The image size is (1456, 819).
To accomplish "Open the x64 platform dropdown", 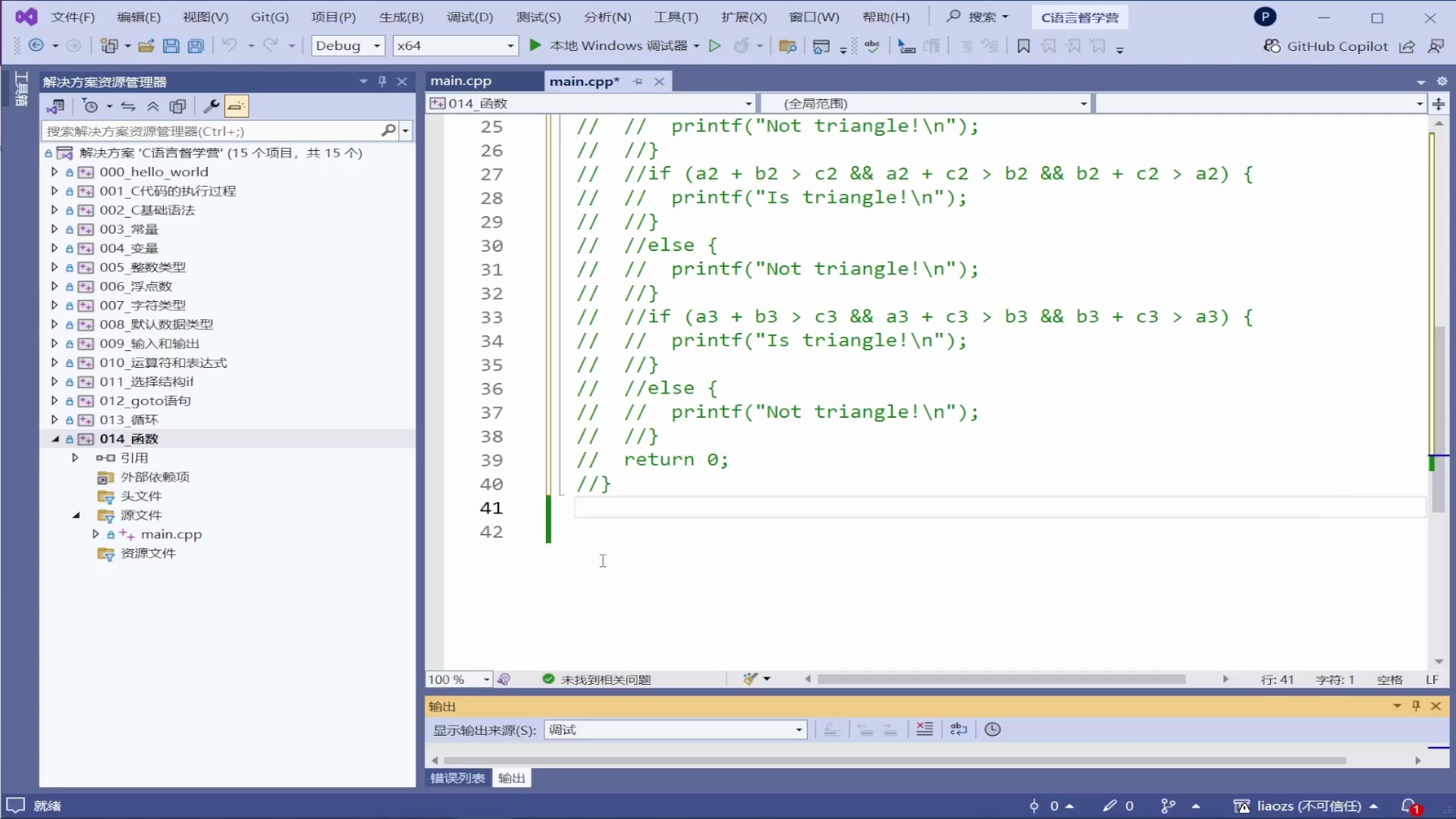I will (x=510, y=46).
